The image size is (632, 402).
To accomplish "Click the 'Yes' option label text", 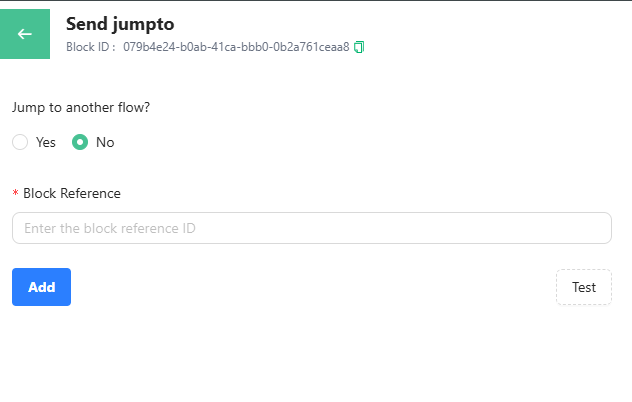I will point(46,142).
